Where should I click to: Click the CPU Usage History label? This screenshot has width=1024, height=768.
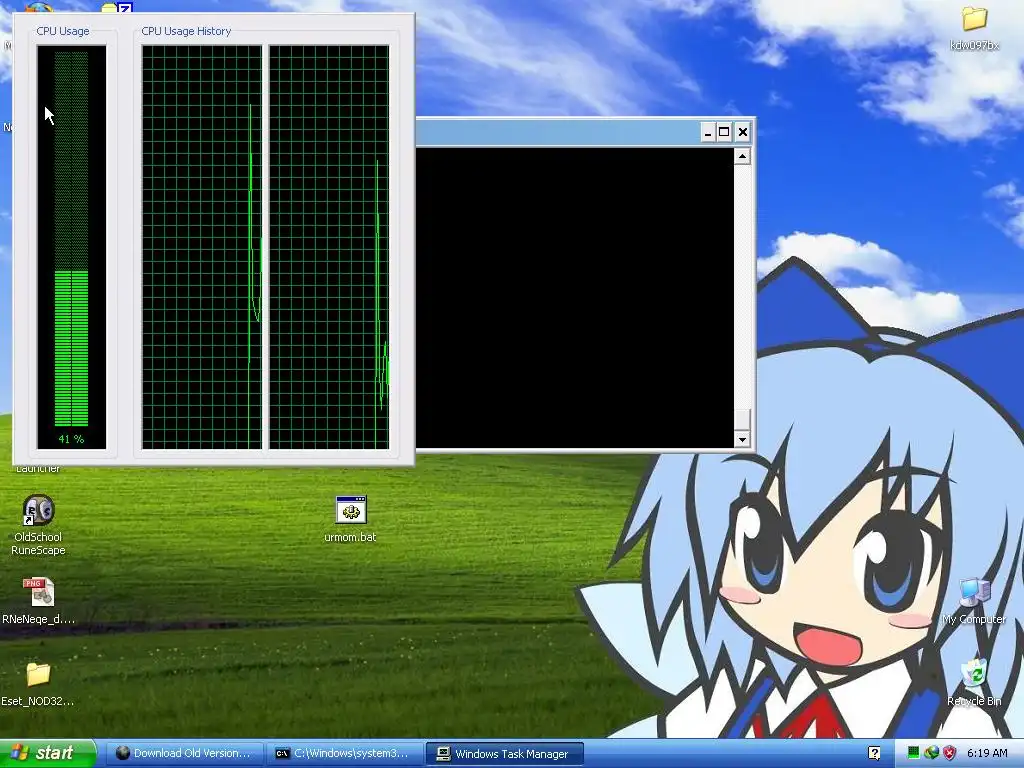click(186, 31)
